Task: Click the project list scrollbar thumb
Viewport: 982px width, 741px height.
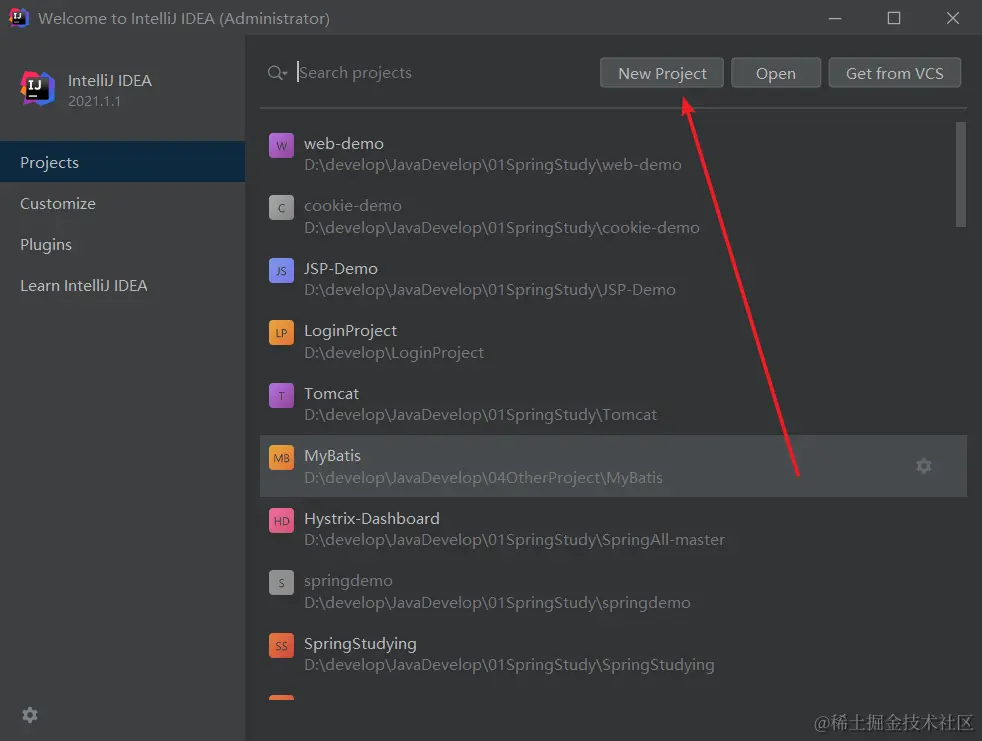Action: [961, 174]
